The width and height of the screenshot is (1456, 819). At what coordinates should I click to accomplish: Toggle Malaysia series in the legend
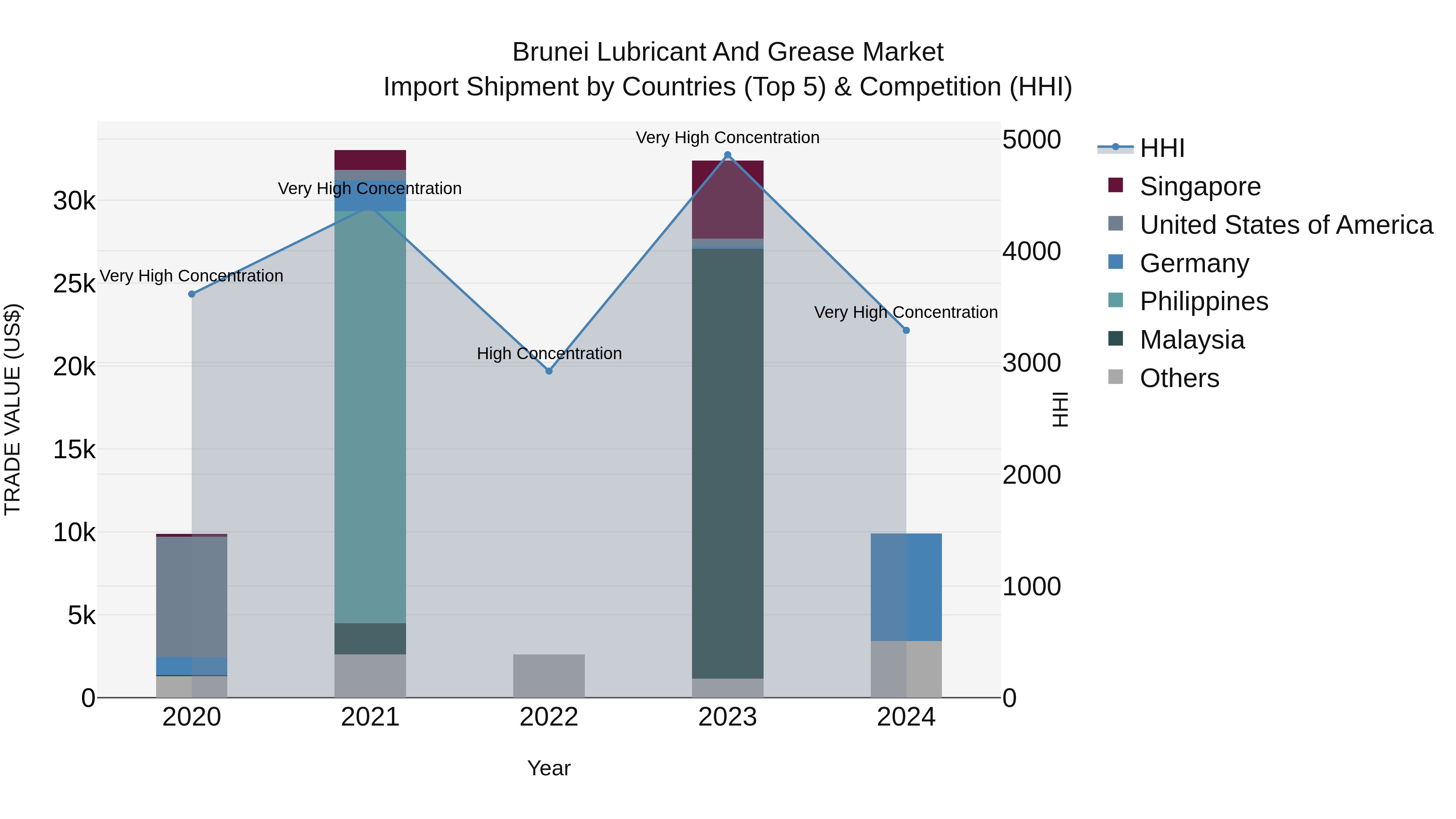[x=1176, y=340]
